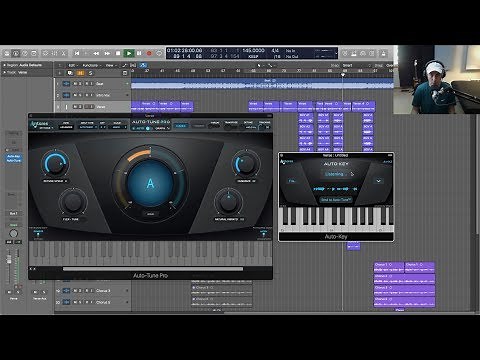Toggle the orange Hide tracks button

[x=80, y=73]
